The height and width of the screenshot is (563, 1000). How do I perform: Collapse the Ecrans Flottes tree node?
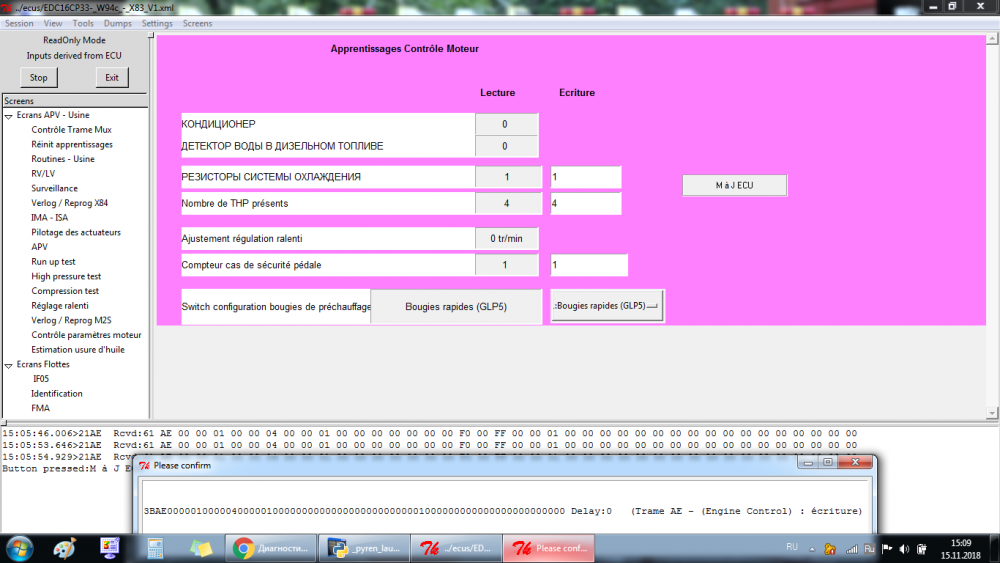coord(9,365)
